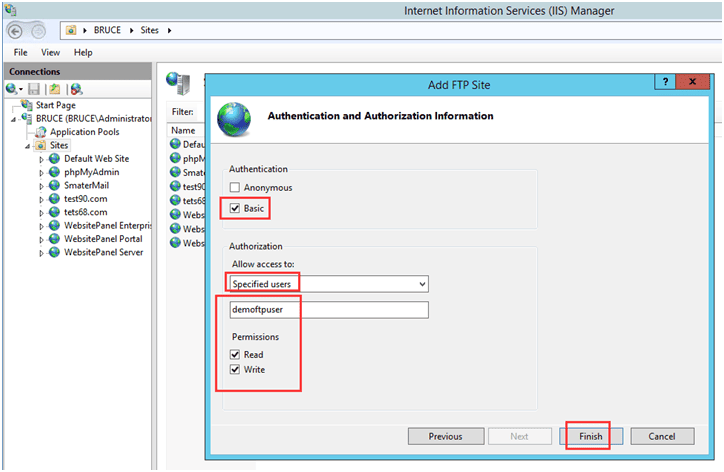This screenshot has width=724, height=472.
Task: Click the phpMyAdmin site globe icon
Action: click(54, 172)
